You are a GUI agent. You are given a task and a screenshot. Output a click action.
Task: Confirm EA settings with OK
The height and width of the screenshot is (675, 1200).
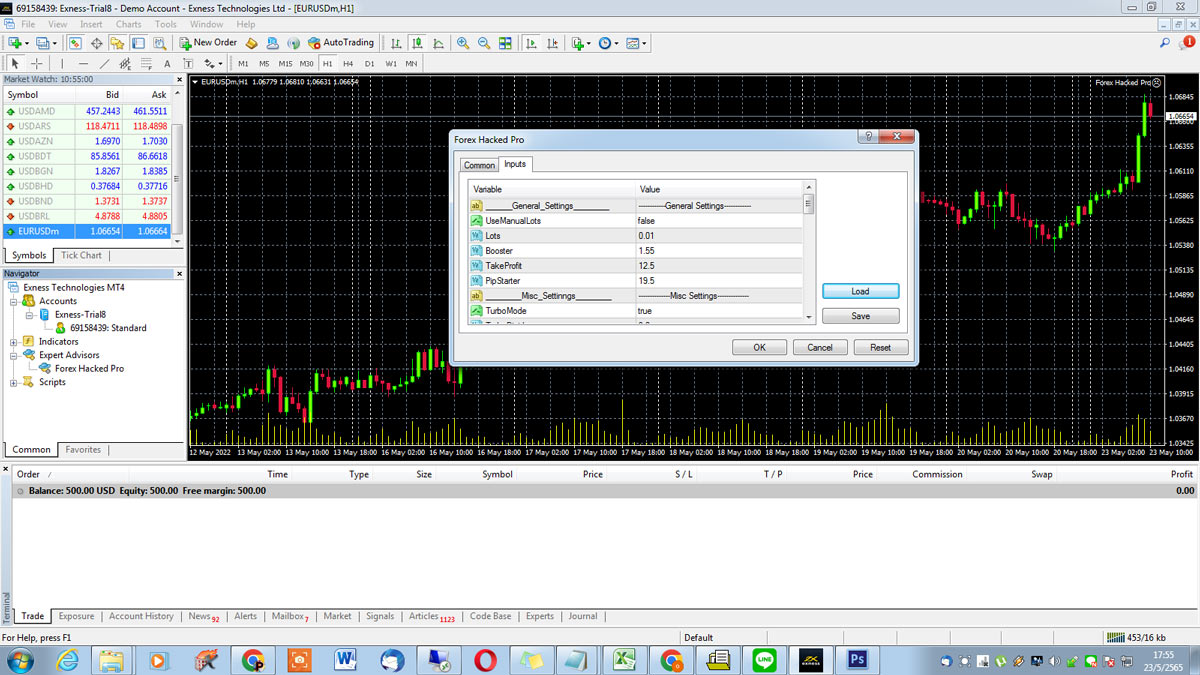tap(759, 347)
